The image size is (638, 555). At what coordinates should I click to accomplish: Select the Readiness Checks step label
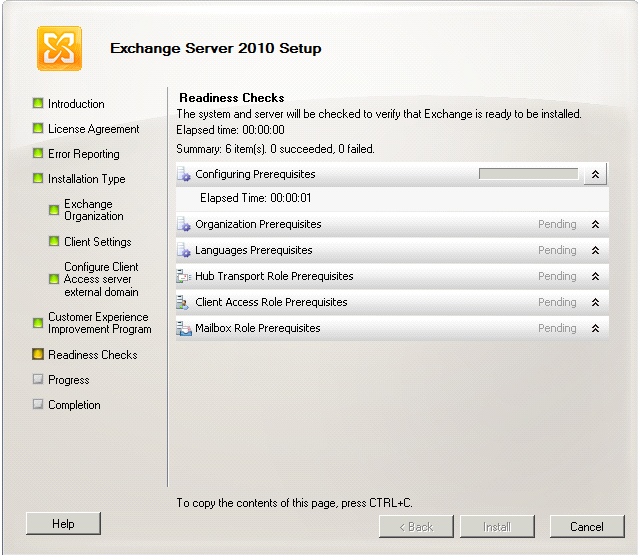click(93, 355)
